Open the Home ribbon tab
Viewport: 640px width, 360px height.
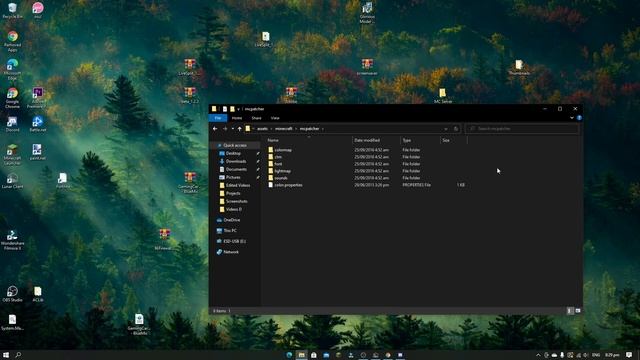click(237, 118)
